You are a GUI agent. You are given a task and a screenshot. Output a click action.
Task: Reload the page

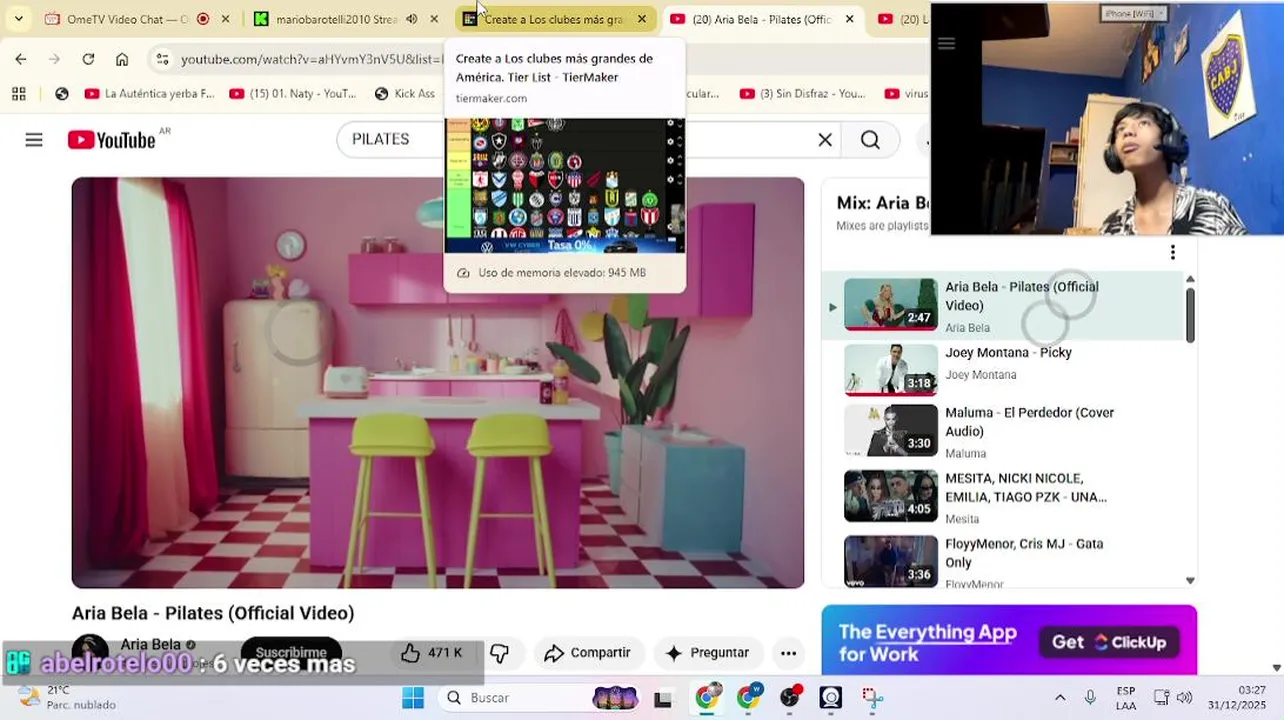[x=88, y=59]
